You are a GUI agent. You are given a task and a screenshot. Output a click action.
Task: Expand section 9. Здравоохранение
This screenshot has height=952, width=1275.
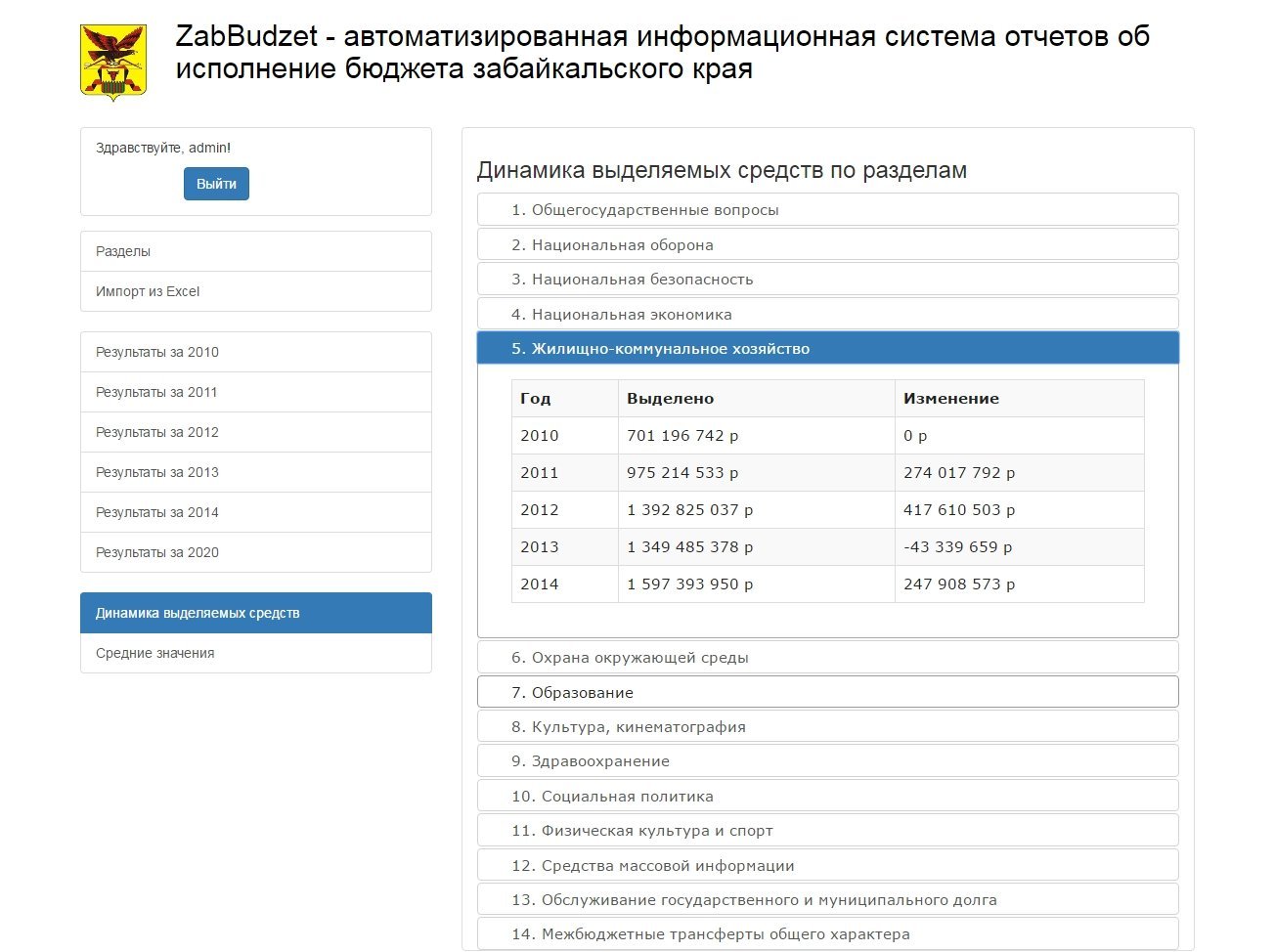pos(827,761)
